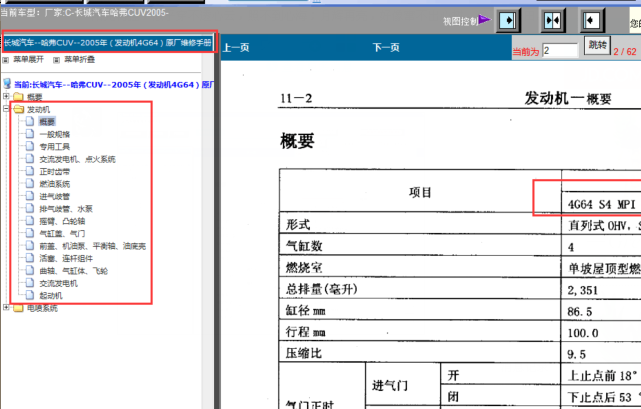Click the page icon beside 正时齿带
This screenshot has height=409, width=641.
coord(31,171)
